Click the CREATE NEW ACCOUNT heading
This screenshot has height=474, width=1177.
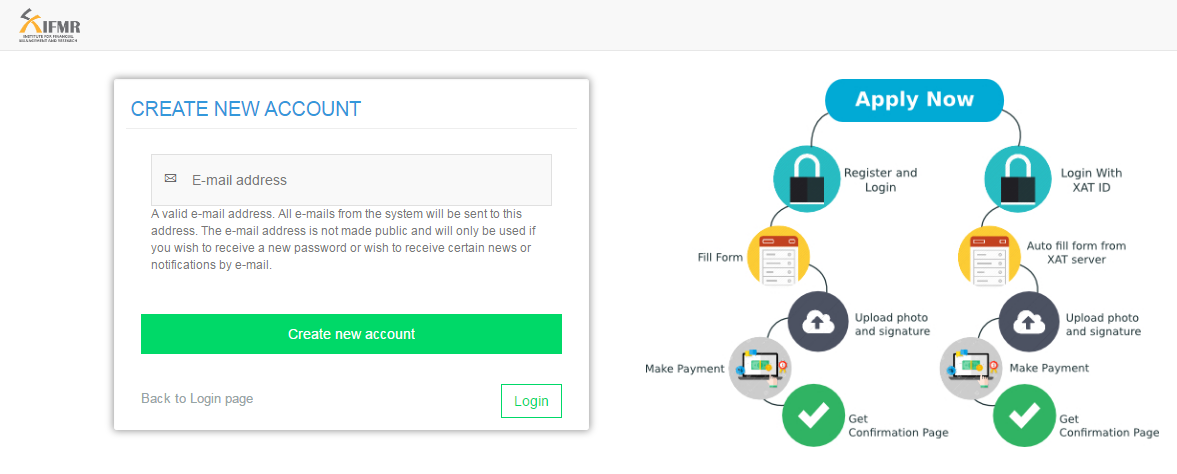click(x=246, y=109)
